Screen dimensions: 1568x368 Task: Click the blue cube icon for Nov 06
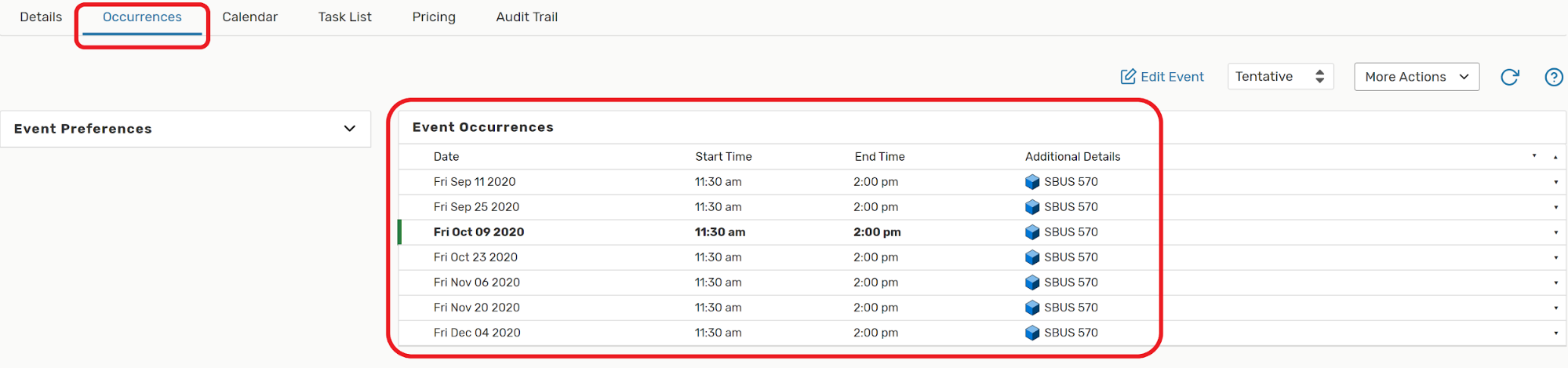pyautogui.click(x=1032, y=282)
